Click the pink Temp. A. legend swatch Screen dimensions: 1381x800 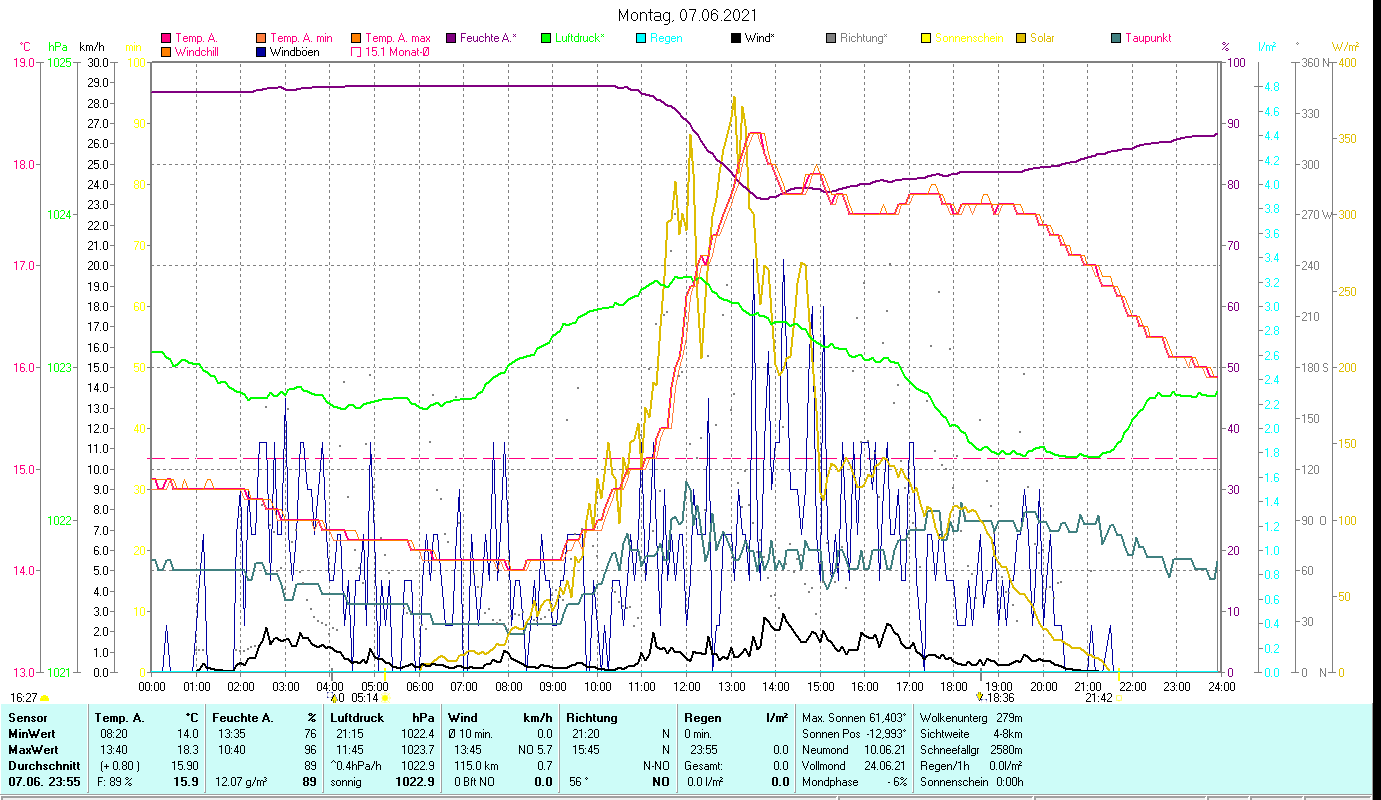166,38
